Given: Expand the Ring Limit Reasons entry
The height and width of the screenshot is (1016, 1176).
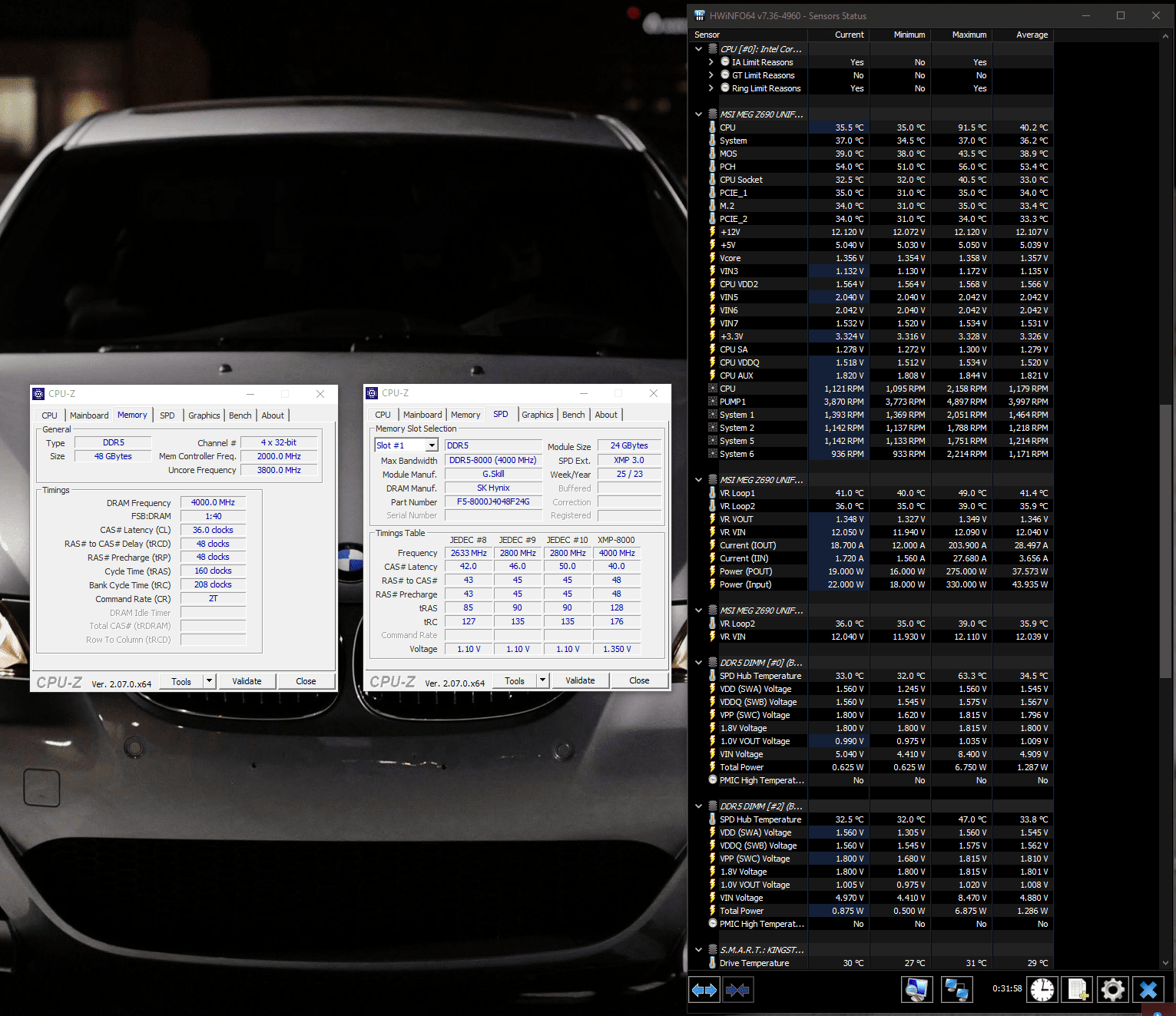Looking at the screenshot, I should 711,88.
